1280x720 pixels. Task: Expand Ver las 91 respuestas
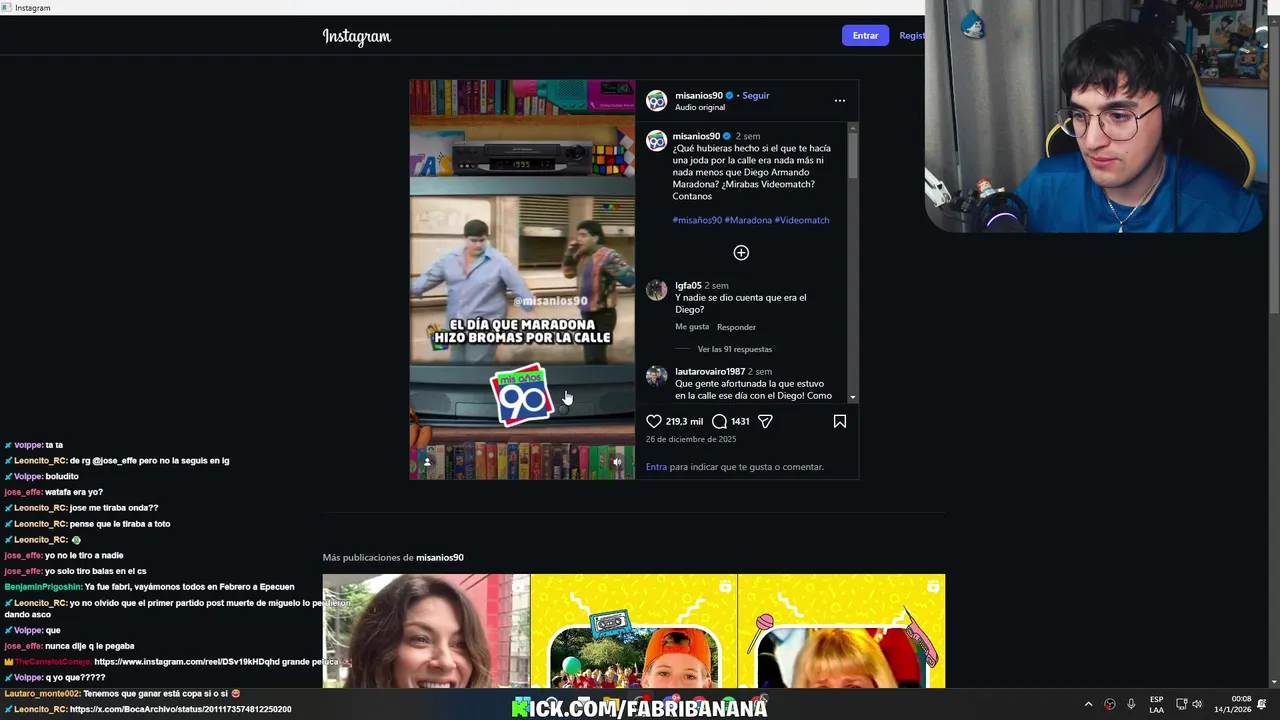pos(735,349)
